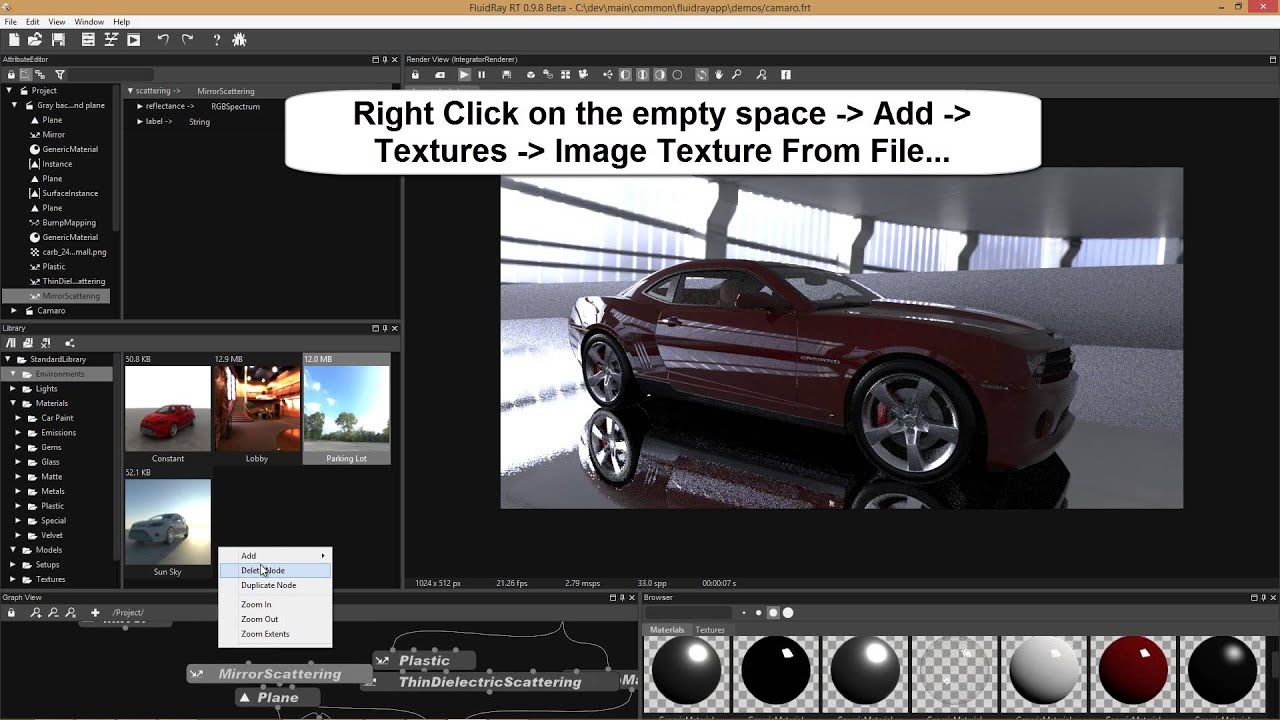Choose Zoom Extents from context menu
The image size is (1280, 720).
point(275,634)
